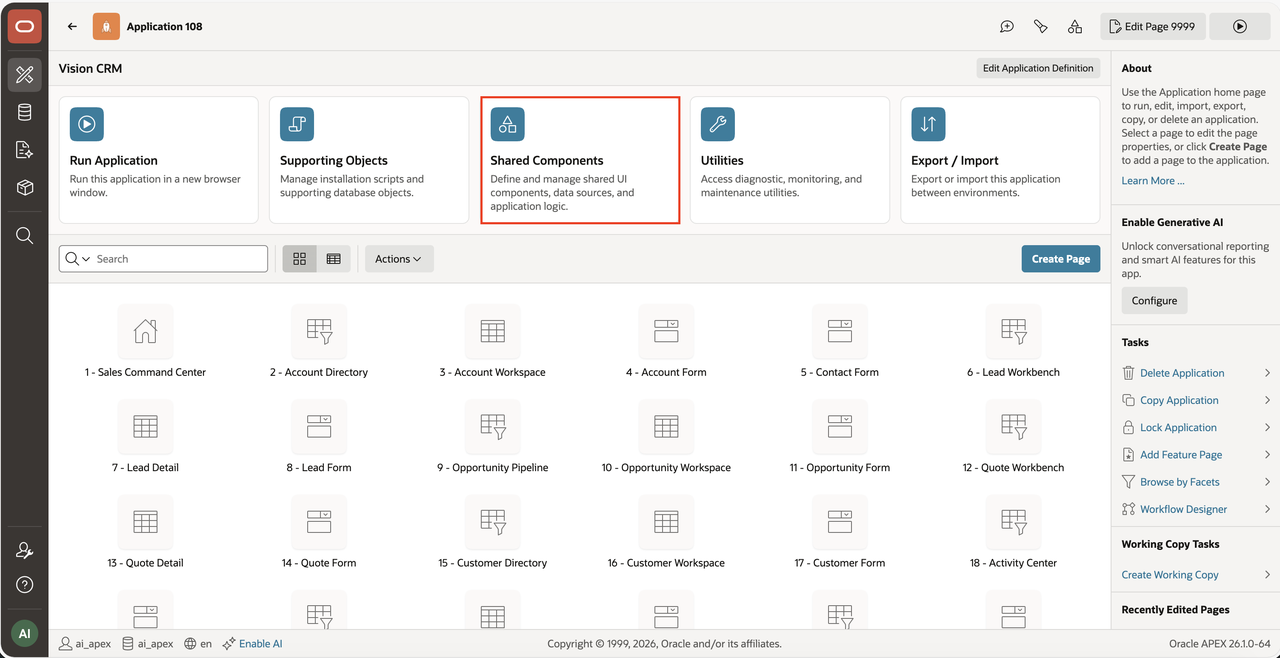The image size is (1280, 658).
Task: Open the shared components shapes header icon
Action: pos(1075,27)
